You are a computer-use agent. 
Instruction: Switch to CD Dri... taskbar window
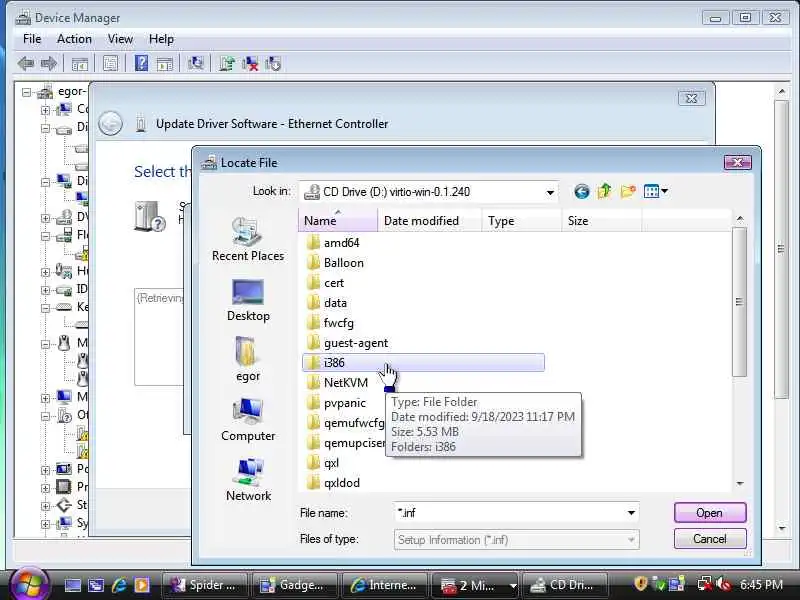click(565, 585)
